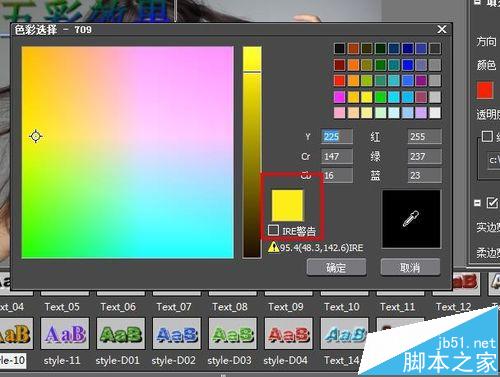This screenshot has width=500, height=377.
Task: Enable the IRE警告 checkbox
Action: 273,230
